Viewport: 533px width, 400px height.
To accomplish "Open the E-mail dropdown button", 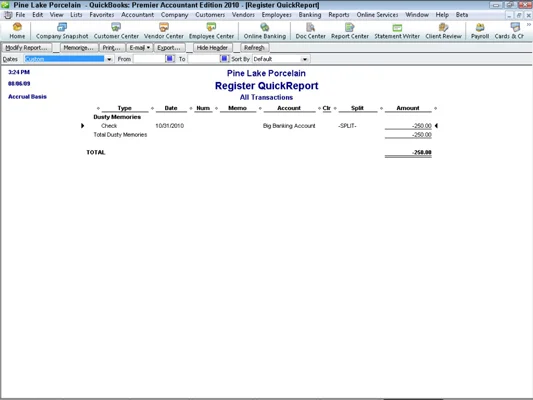I will 139,48.
